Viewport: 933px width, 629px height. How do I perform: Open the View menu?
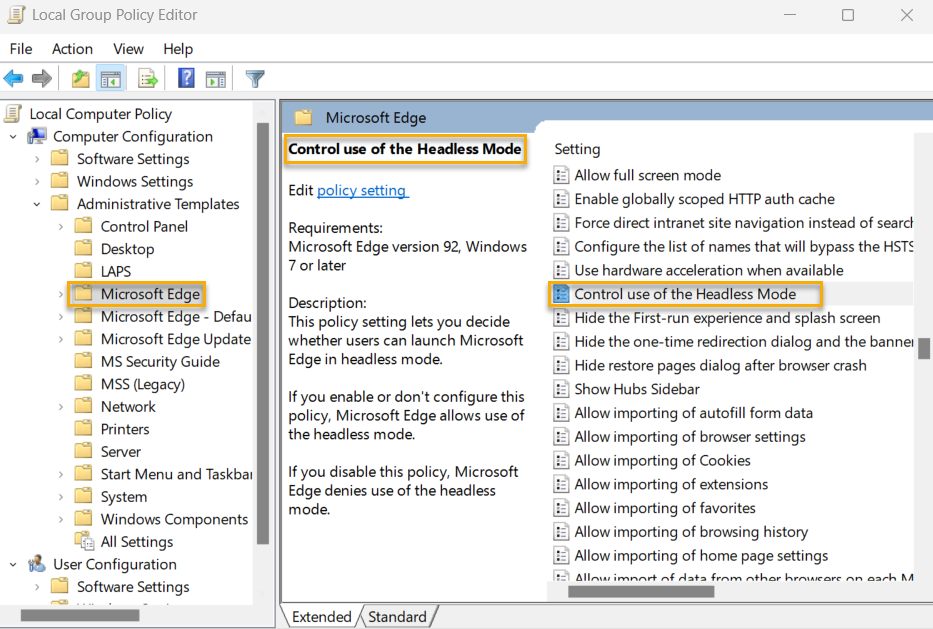128,49
